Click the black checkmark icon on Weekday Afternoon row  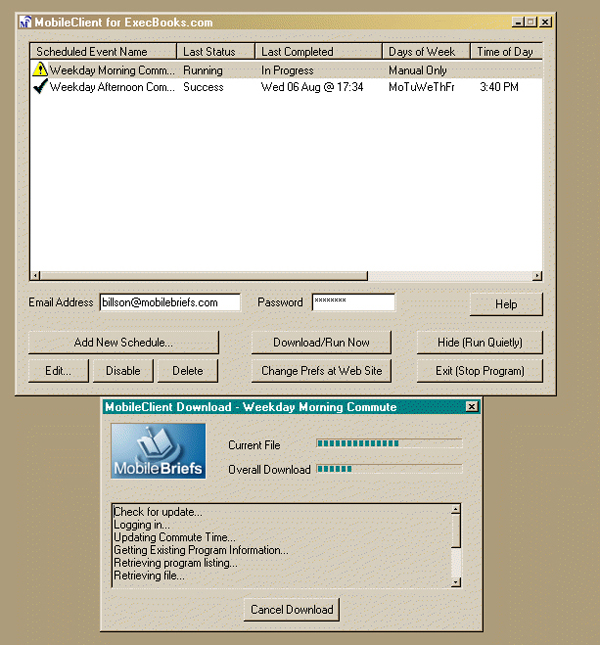pyautogui.click(x=40, y=86)
